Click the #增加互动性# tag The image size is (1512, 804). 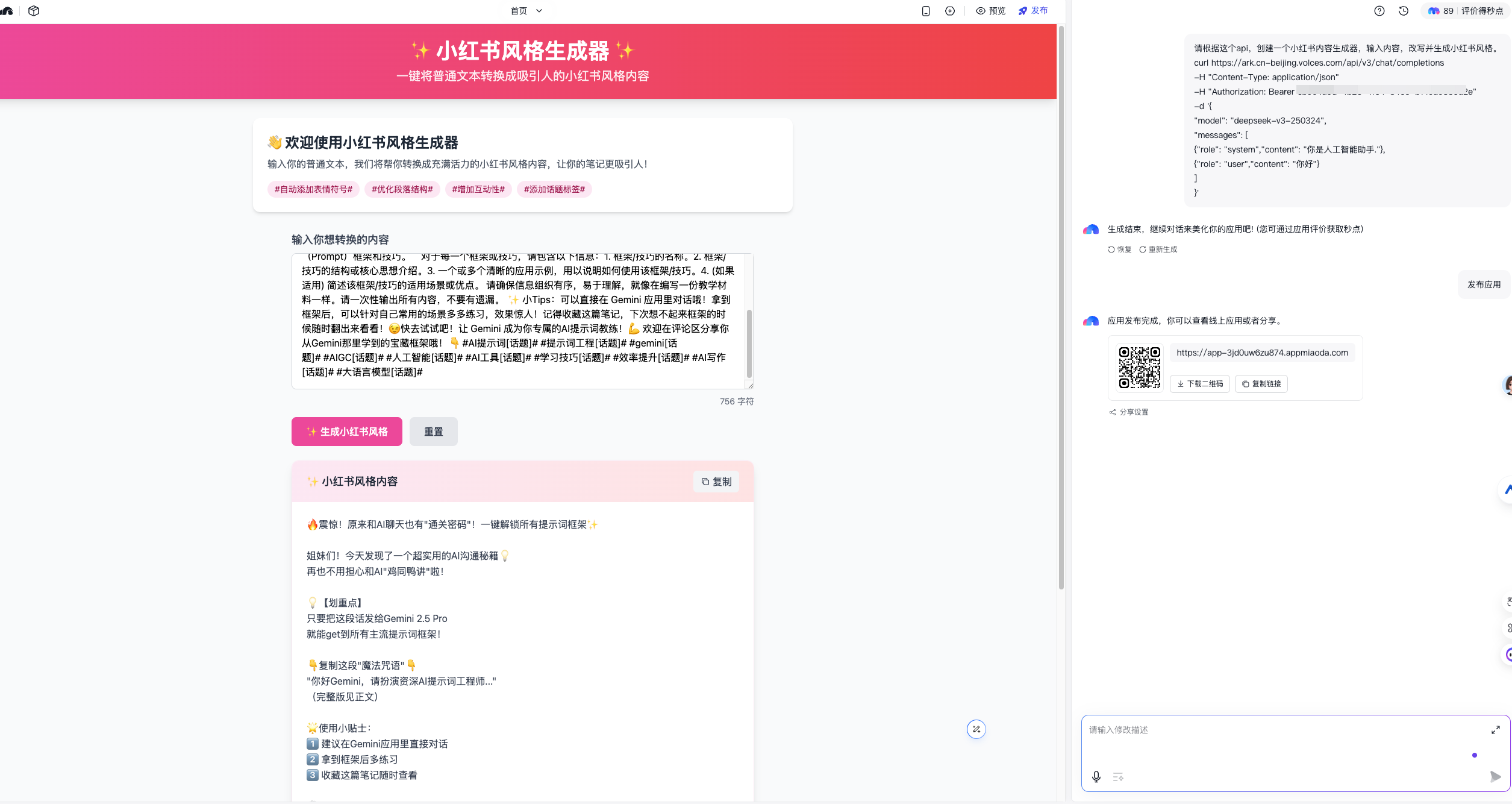pos(478,189)
